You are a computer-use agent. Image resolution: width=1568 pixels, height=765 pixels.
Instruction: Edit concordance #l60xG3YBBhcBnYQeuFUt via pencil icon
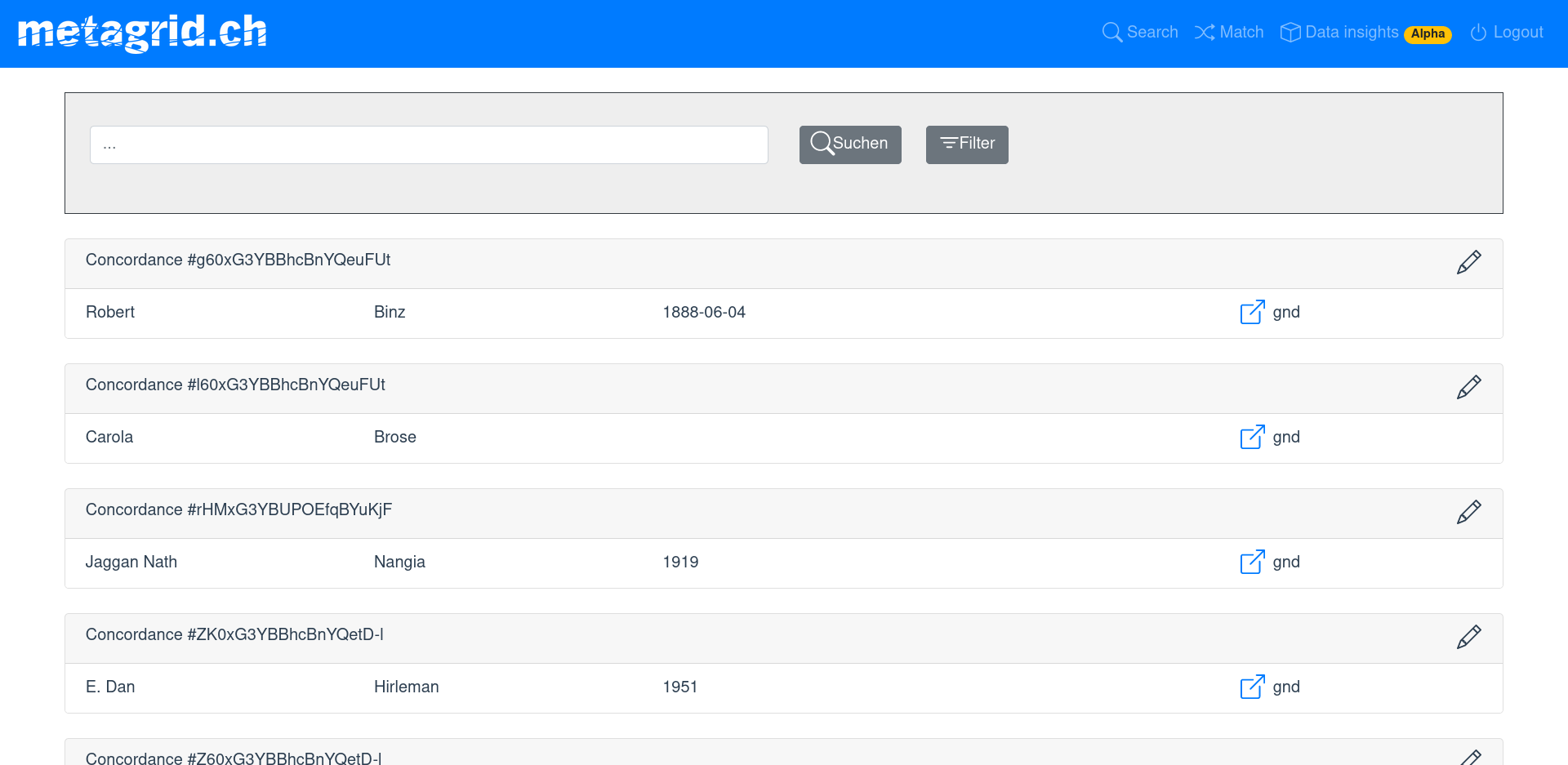1469,387
